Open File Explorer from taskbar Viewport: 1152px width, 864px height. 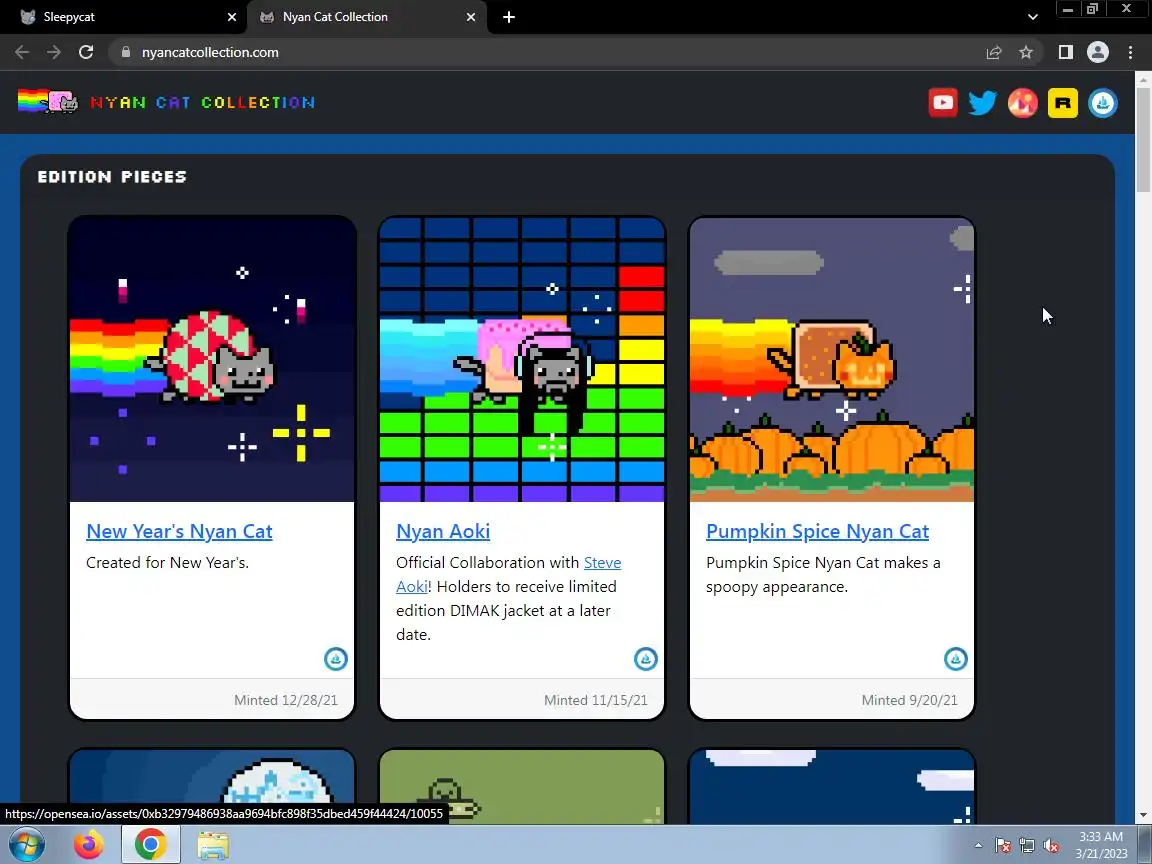point(213,845)
